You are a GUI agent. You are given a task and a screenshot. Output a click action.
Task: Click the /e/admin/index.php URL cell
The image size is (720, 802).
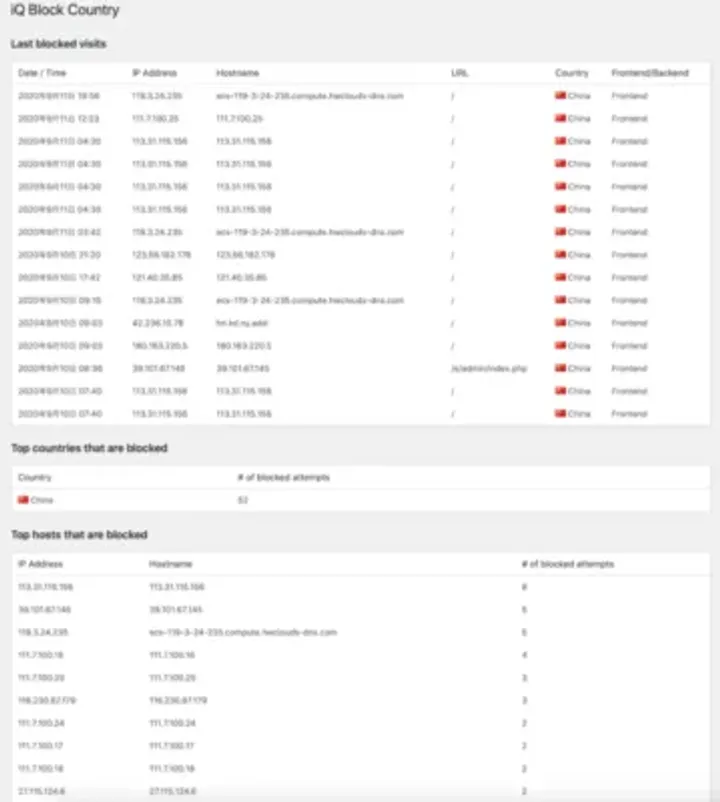pyautogui.click(x=489, y=368)
